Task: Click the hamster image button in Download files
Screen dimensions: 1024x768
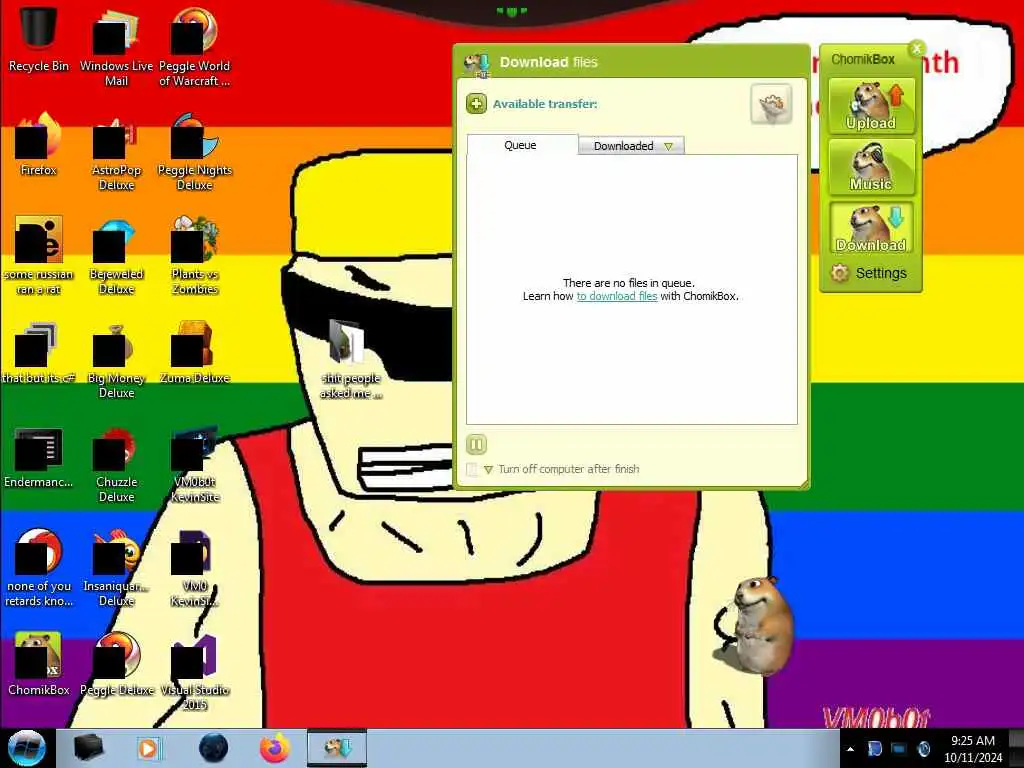Action: tap(771, 104)
